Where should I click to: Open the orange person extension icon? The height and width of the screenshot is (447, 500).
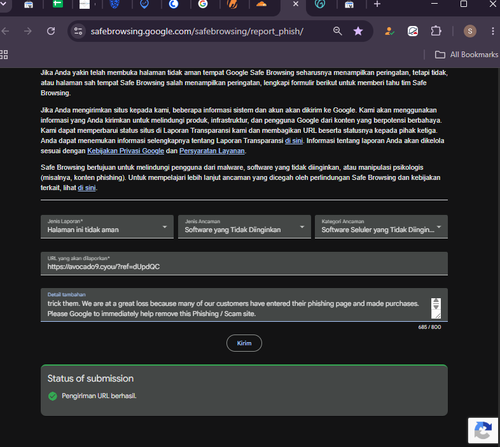tap(389, 31)
